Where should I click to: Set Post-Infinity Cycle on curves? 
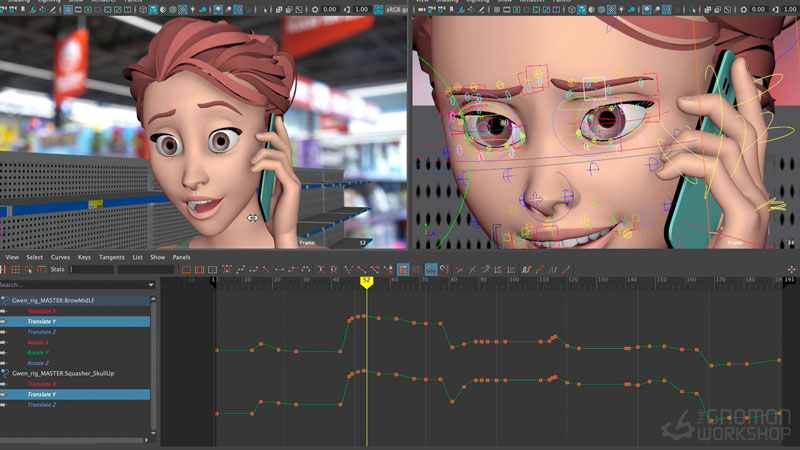tap(553, 269)
